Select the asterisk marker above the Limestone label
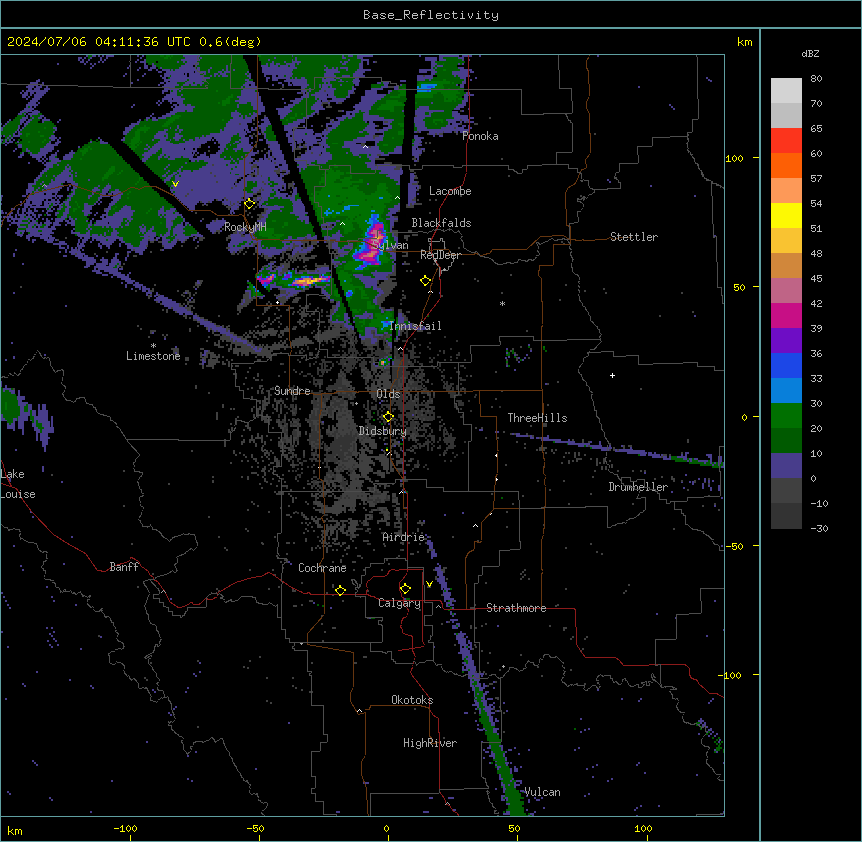 tap(153, 346)
